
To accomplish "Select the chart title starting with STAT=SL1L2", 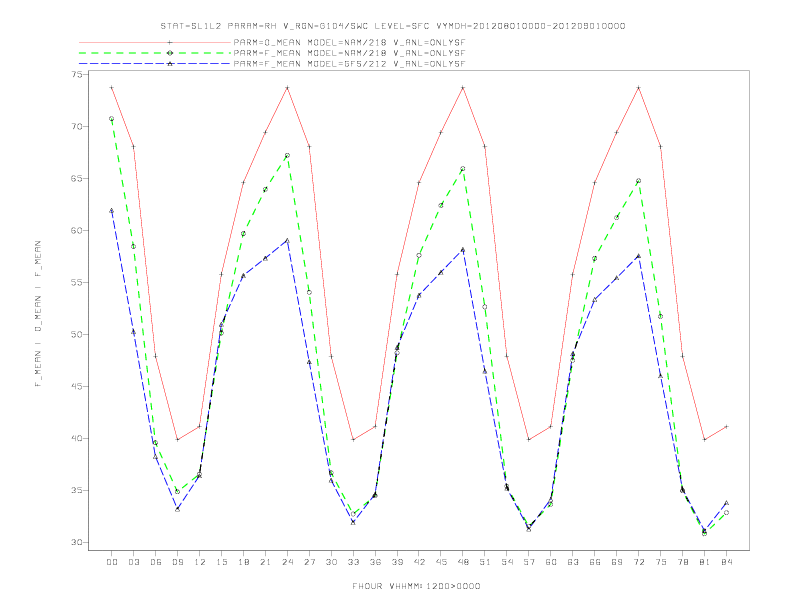I will [x=392, y=26].
